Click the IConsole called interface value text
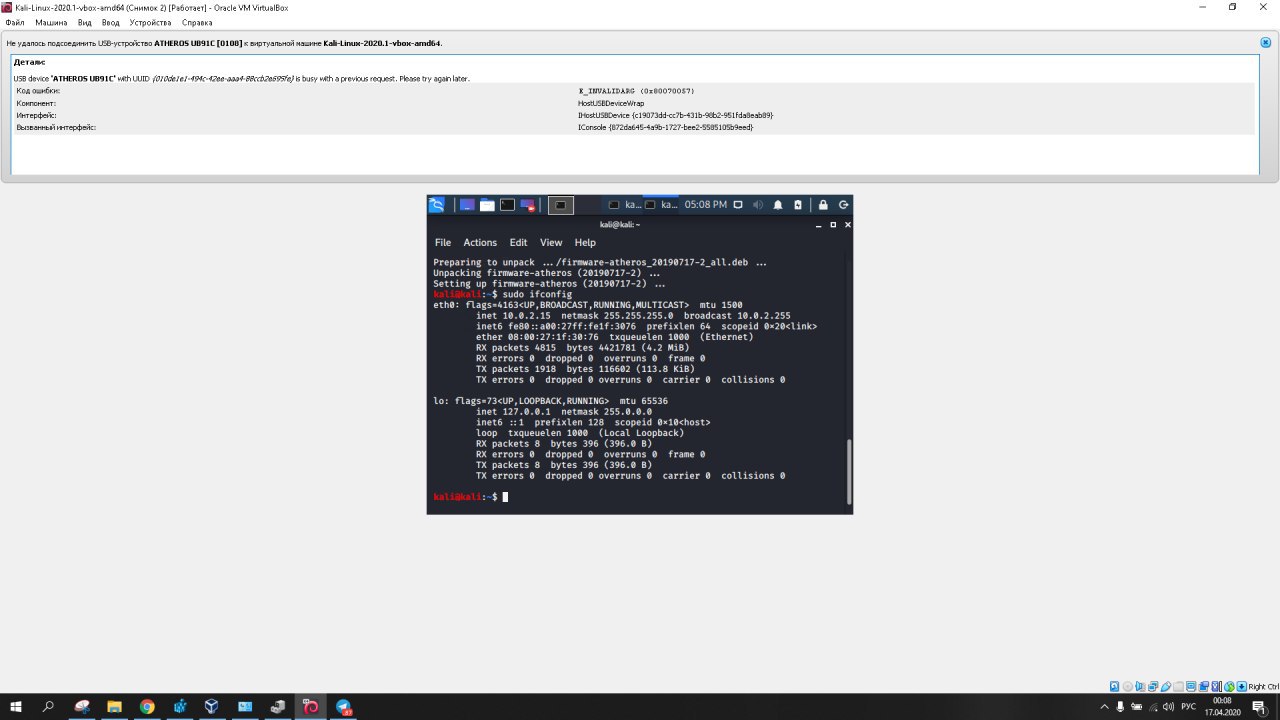This screenshot has height=720, width=1280. click(x=665, y=127)
